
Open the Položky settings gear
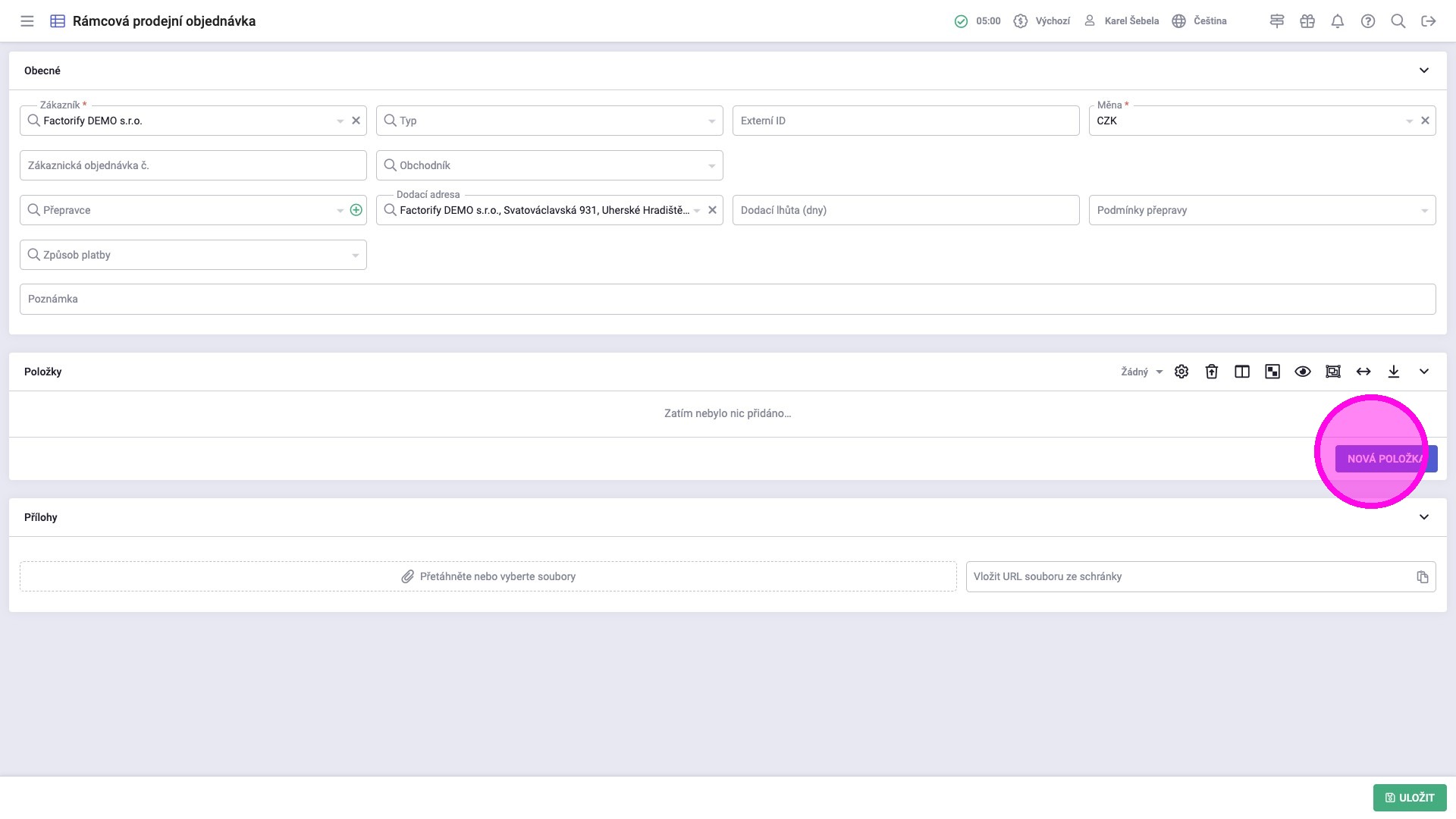(1181, 372)
